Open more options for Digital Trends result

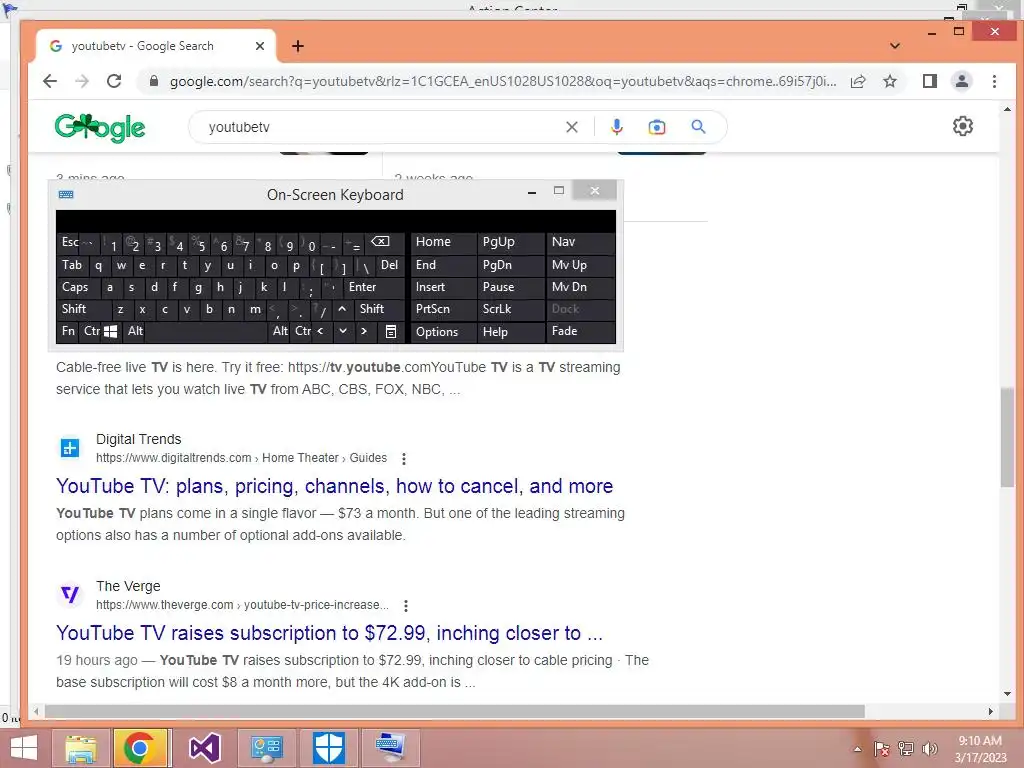tap(404, 459)
